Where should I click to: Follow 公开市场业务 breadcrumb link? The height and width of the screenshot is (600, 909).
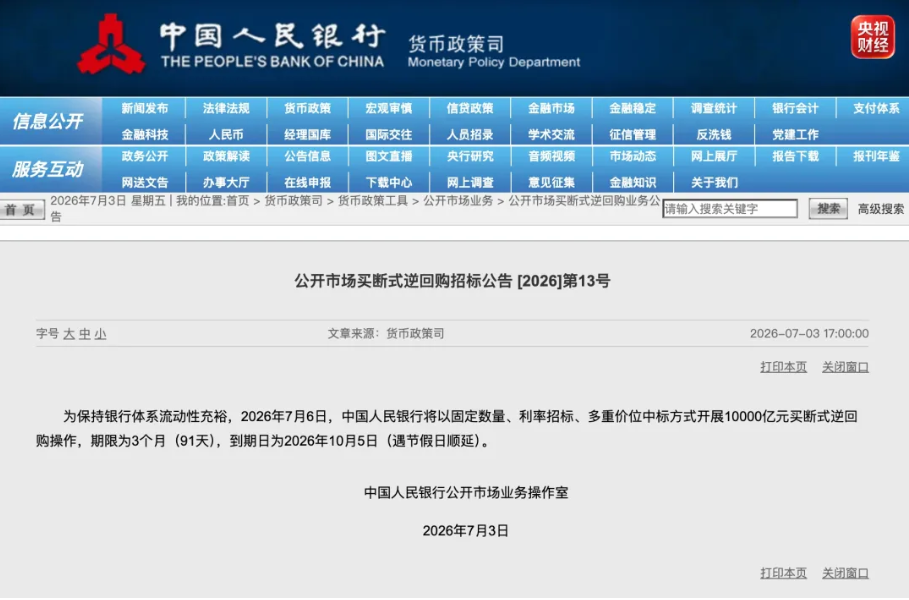pyautogui.click(x=457, y=201)
